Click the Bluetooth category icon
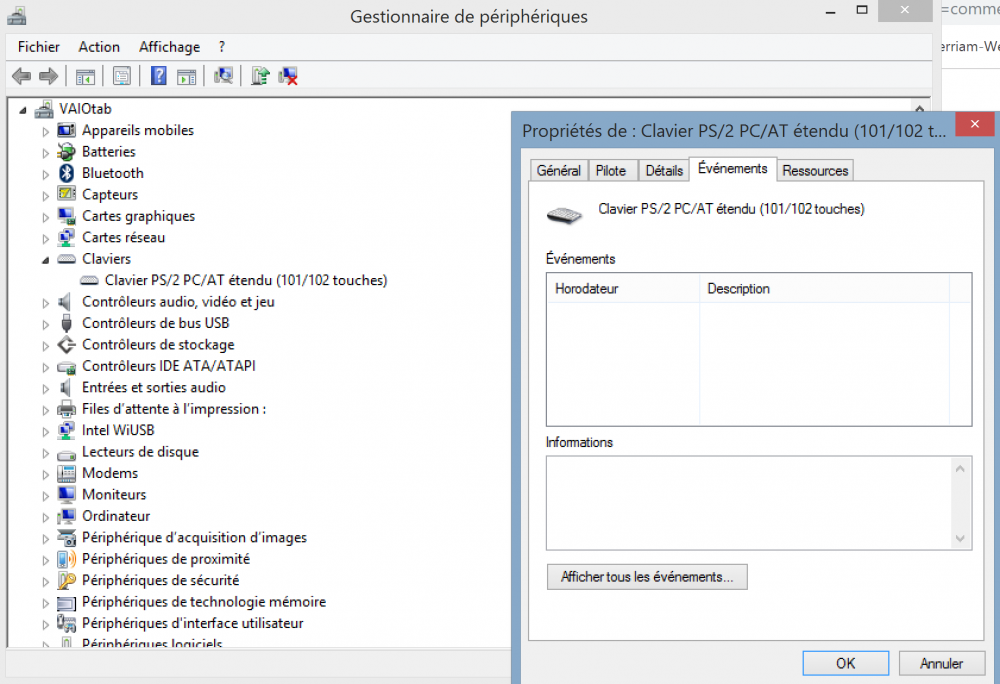 click(66, 173)
